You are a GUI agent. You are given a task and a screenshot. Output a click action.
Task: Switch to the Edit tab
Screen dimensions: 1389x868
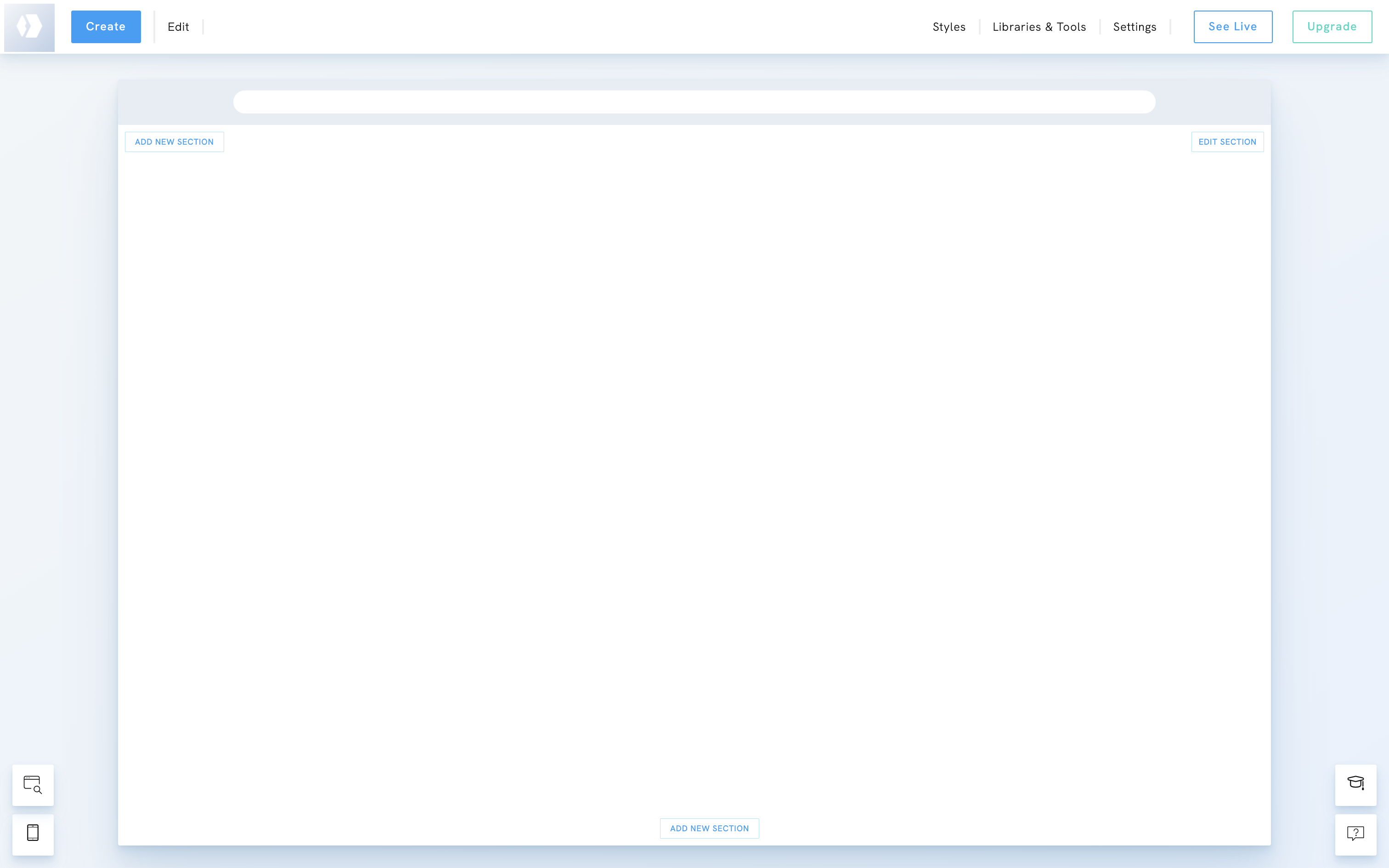pos(178,27)
